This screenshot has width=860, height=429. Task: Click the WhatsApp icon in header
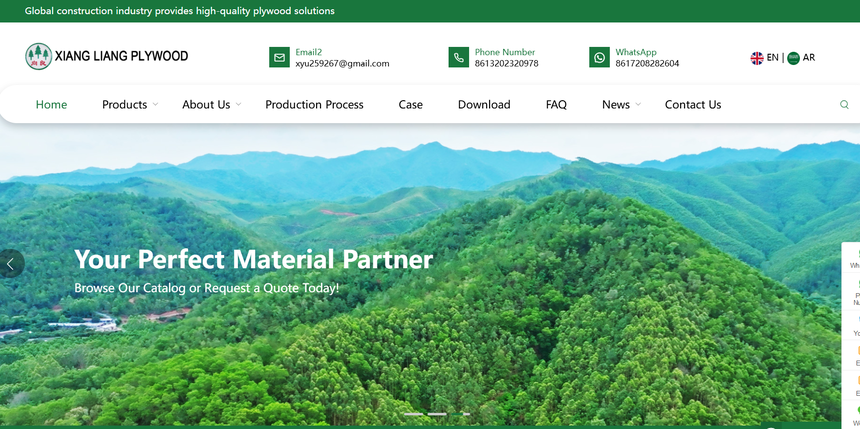pyautogui.click(x=599, y=58)
